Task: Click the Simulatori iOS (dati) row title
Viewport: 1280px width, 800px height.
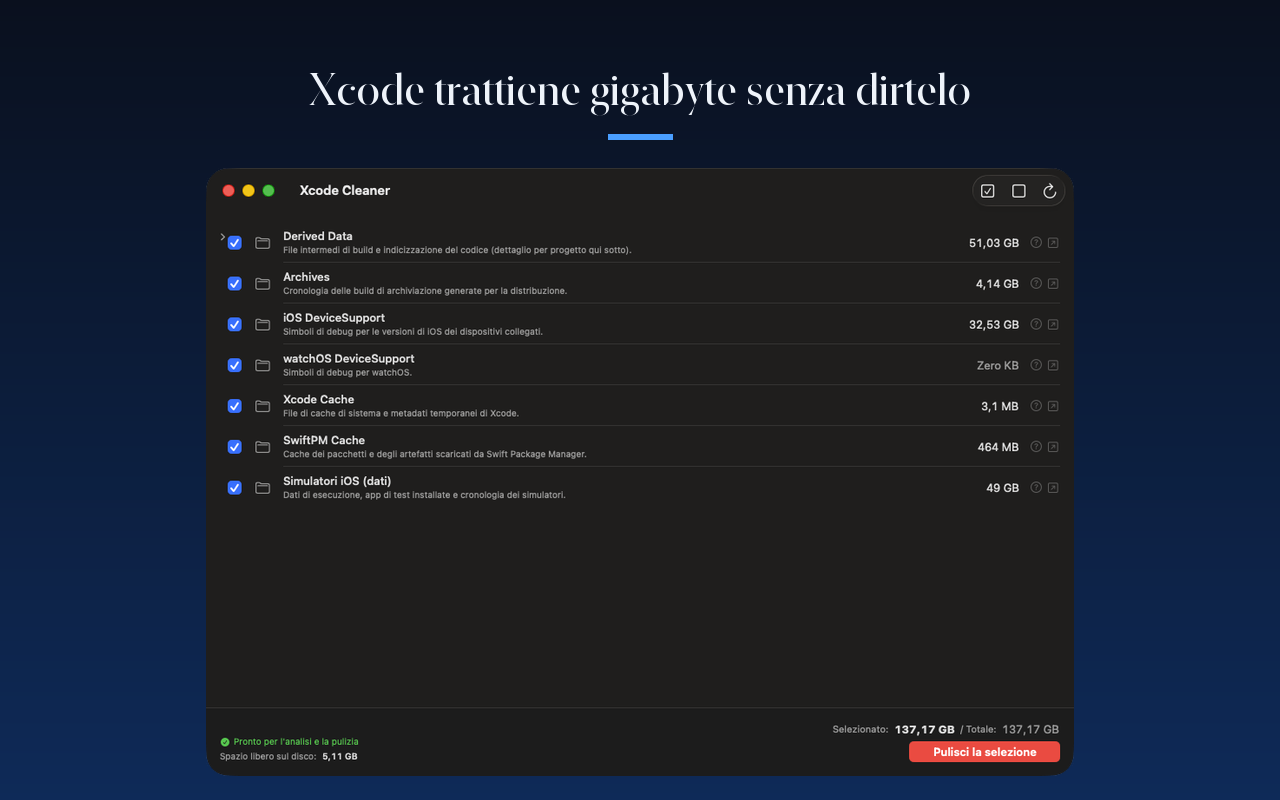Action: click(x=337, y=481)
